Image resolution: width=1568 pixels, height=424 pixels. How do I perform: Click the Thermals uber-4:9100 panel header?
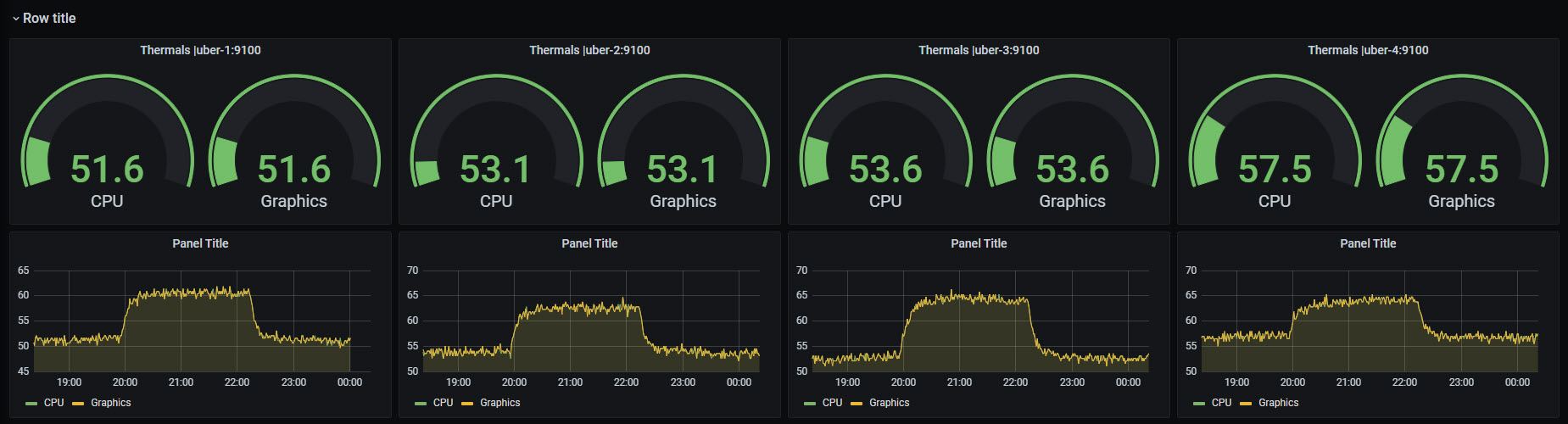(x=1368, y=50)
